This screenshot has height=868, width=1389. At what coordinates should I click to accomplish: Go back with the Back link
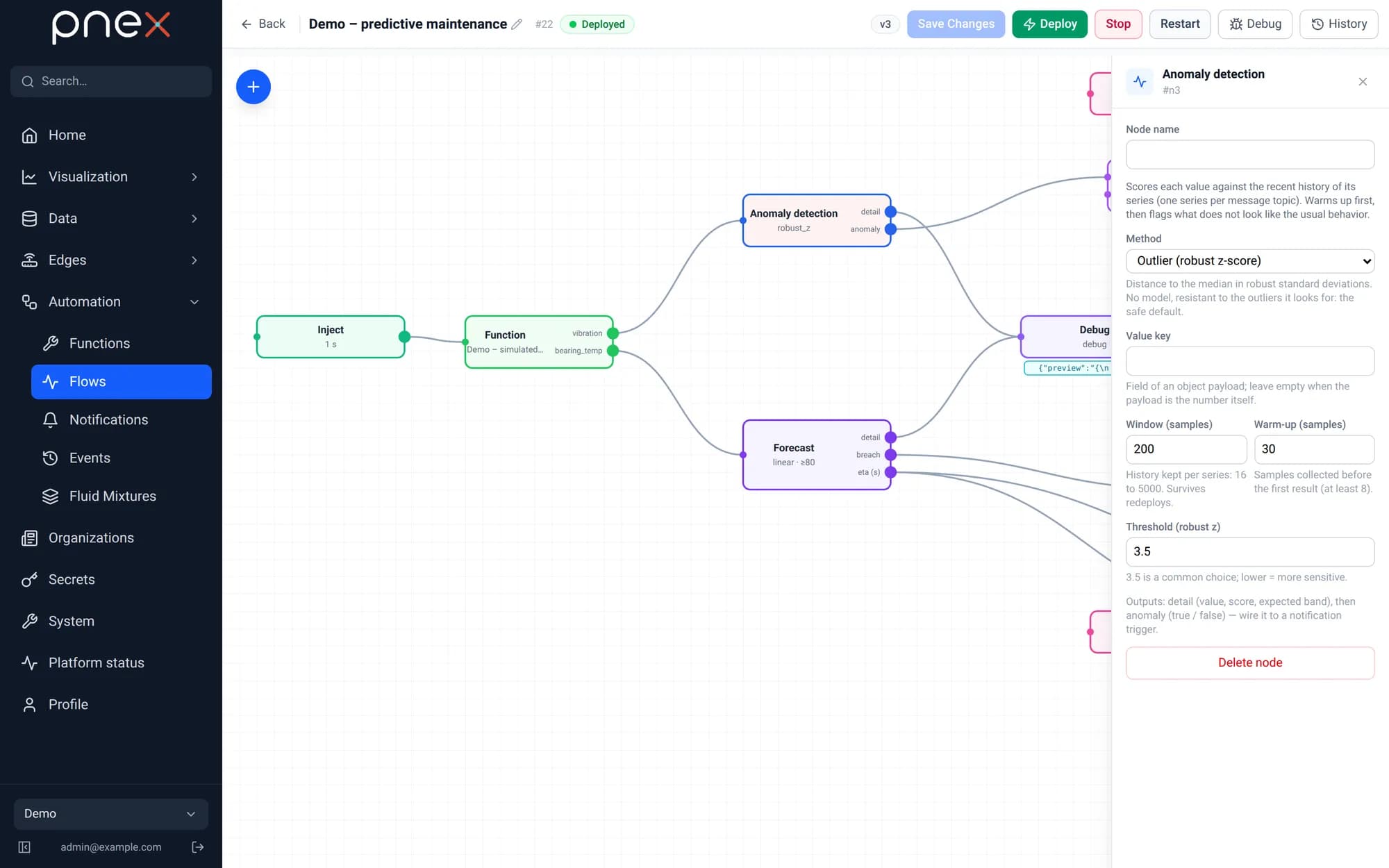[x=263, y=24]
